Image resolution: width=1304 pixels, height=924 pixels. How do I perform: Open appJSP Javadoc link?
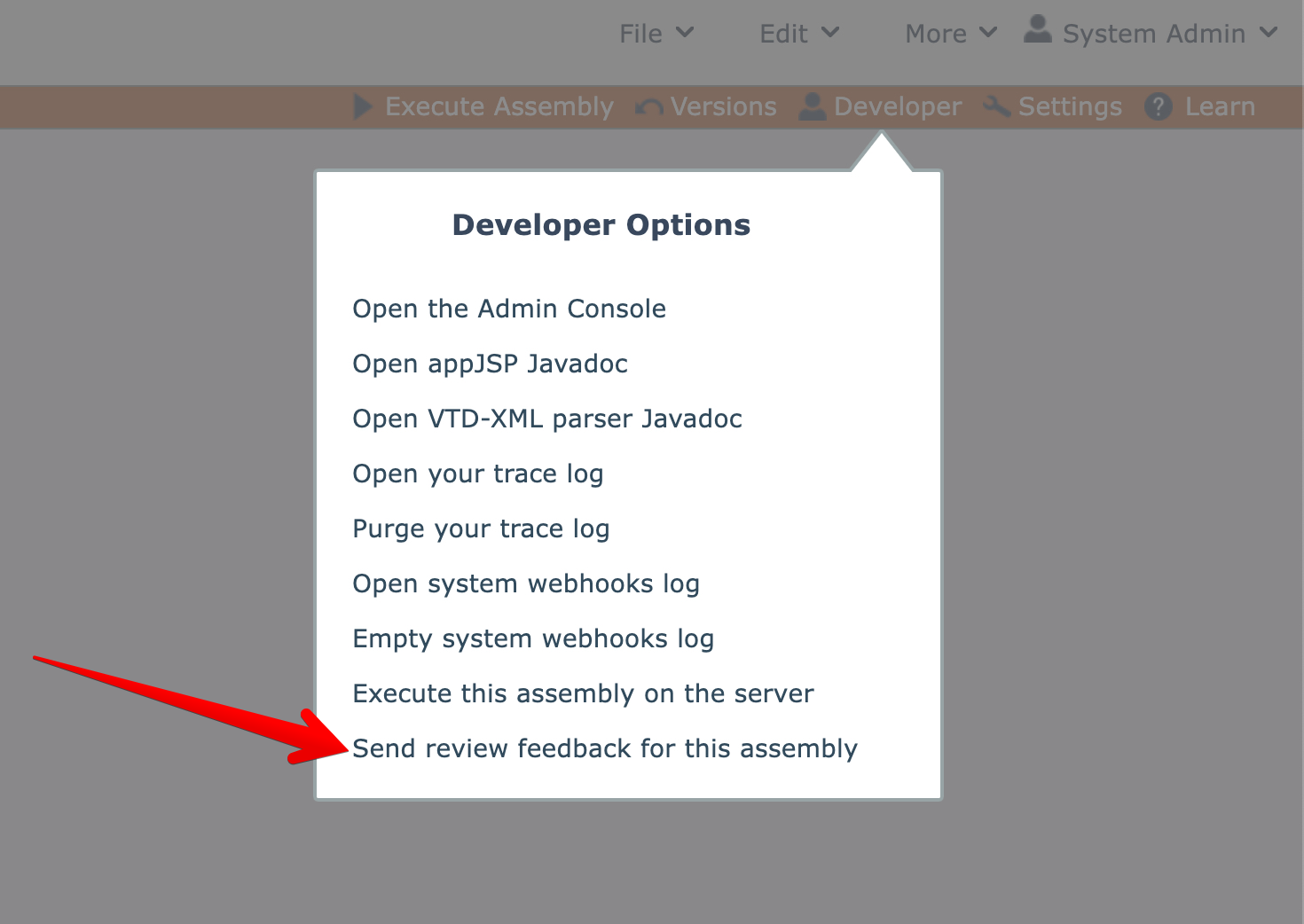pyautogui.click(x=490, y=364)
